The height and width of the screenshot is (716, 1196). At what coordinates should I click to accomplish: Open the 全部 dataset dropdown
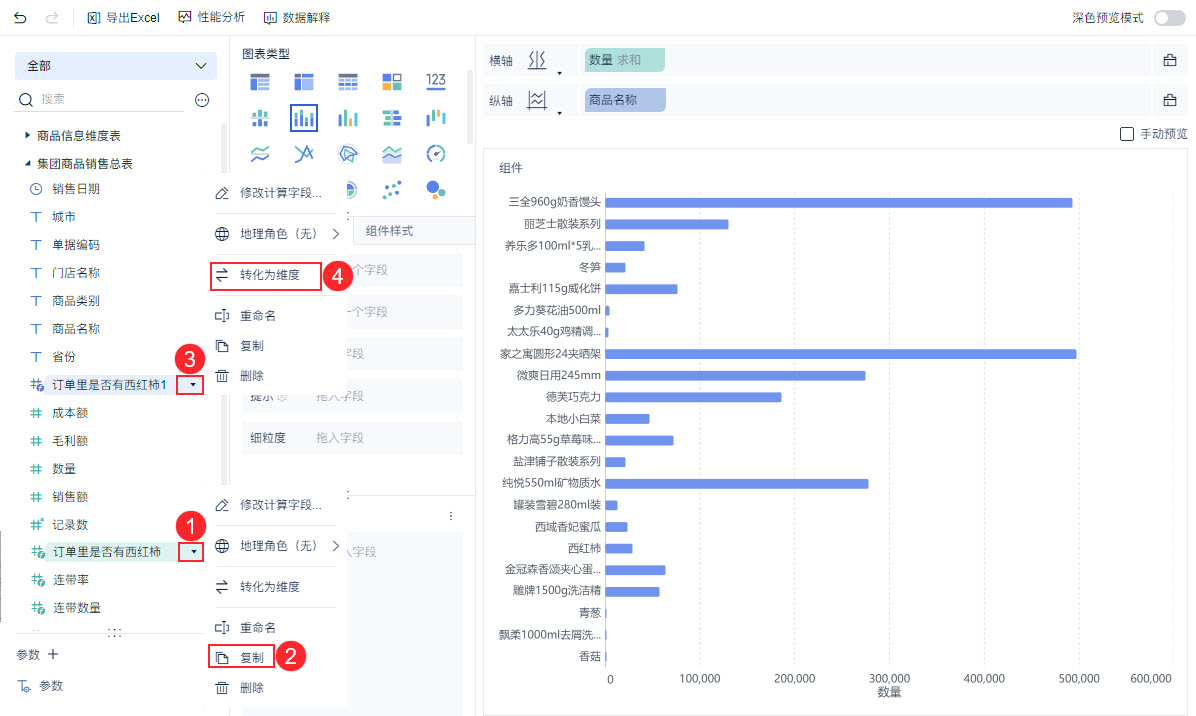[x=116, y=66]
